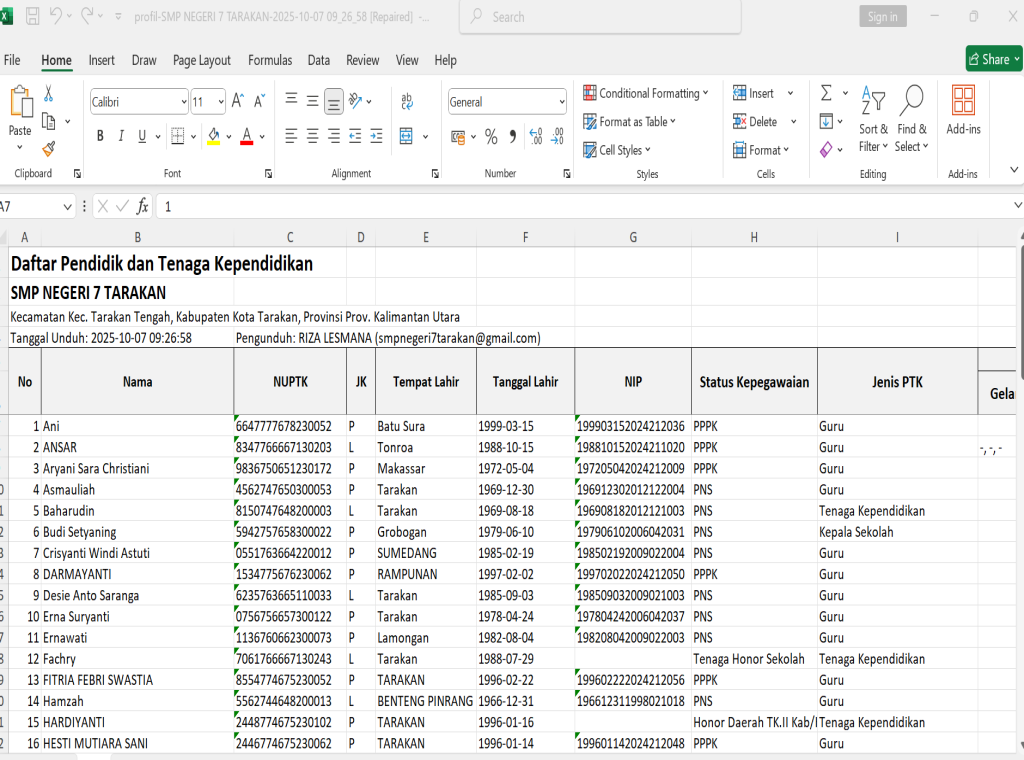Apply the yellow Fill Color swatch
Viewport: 1024px width, 760px height.
click(213, 136)
